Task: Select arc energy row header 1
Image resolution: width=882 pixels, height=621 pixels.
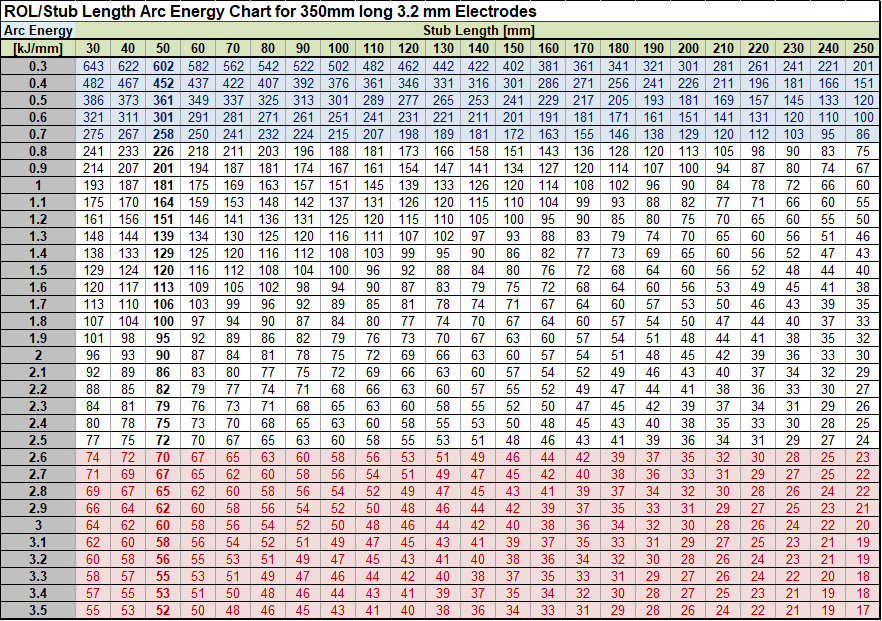Action: point(38,186)
